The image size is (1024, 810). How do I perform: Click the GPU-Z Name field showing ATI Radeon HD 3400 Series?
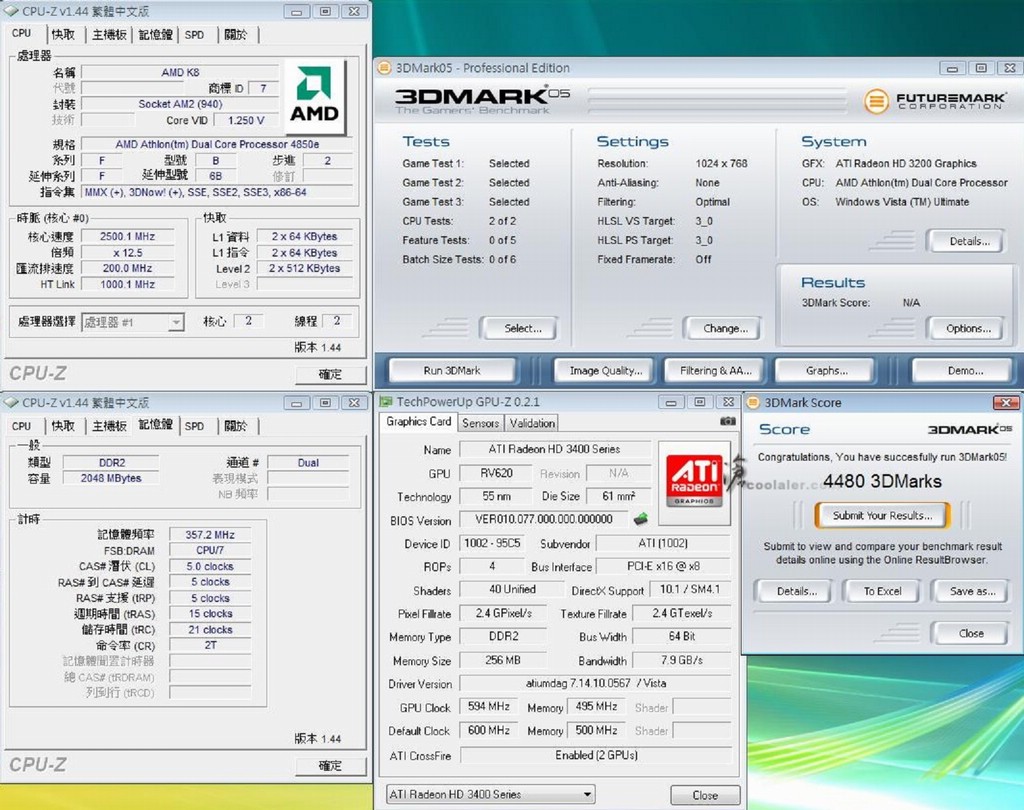[555, 449]
